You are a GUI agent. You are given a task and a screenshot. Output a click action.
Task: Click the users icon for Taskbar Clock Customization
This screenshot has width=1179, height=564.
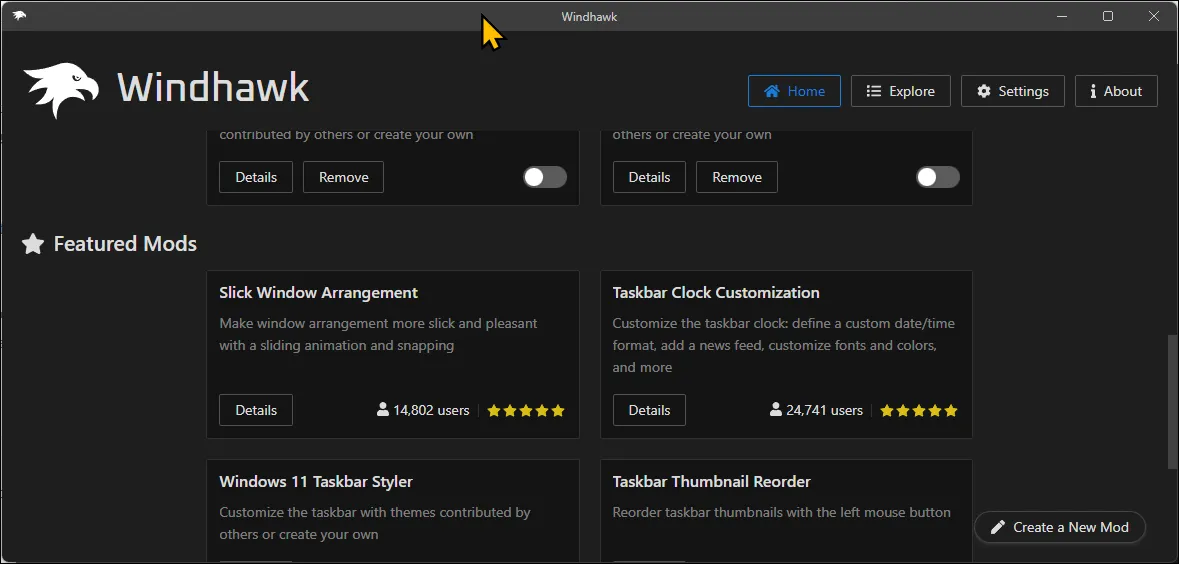tap(776, 410)
